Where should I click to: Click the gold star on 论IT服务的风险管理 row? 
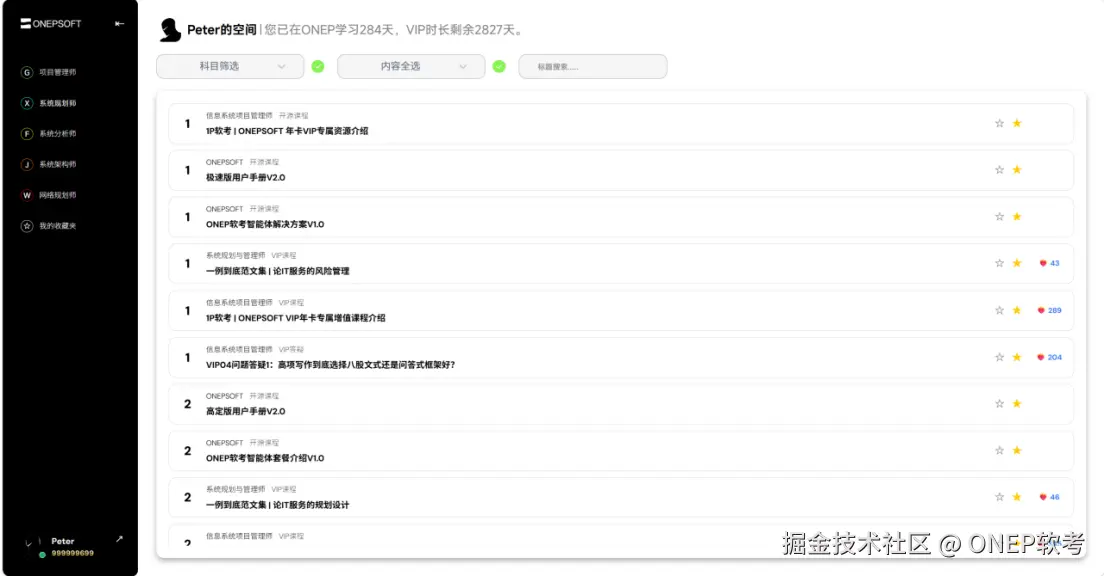click(x=1017, y=263)
